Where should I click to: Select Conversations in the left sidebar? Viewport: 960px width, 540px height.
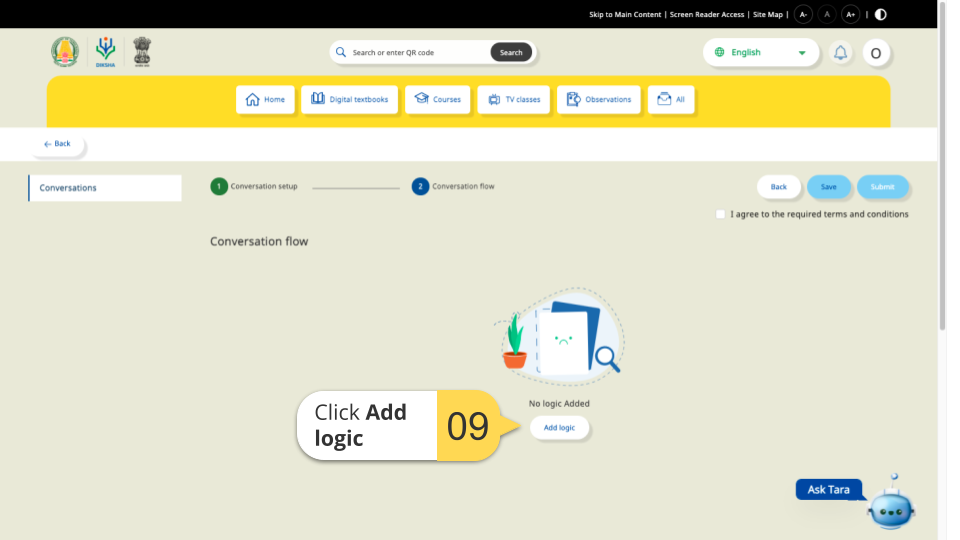(x=105, y=188)
